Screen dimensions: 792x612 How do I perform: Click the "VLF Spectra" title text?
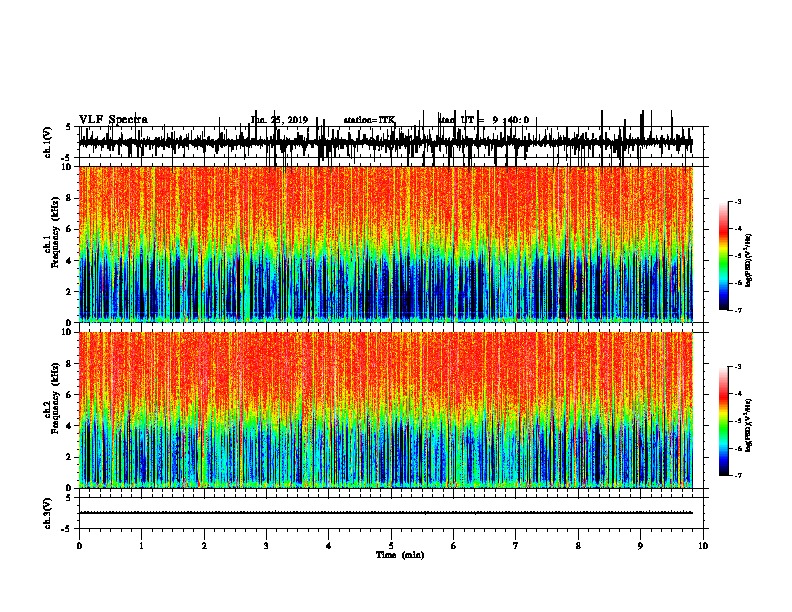coord(113,120)
